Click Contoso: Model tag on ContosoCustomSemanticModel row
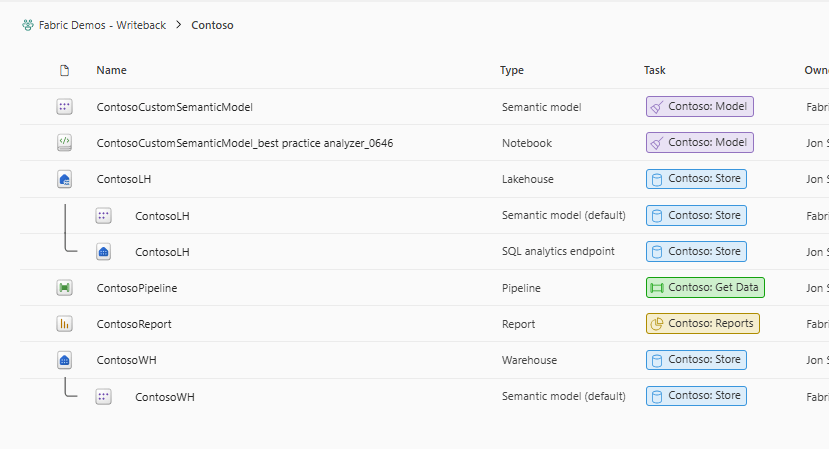829x449 pixels. coord(699,107)
